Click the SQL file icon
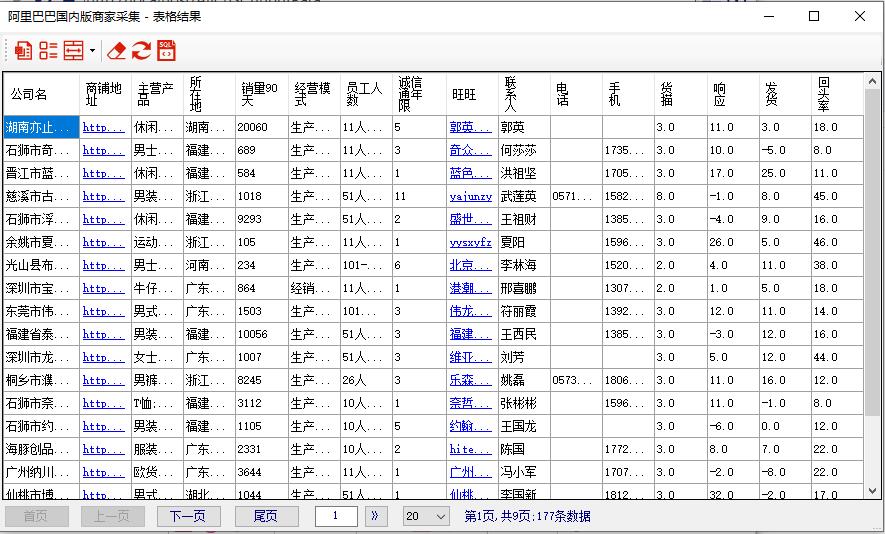 click(166, 50)
